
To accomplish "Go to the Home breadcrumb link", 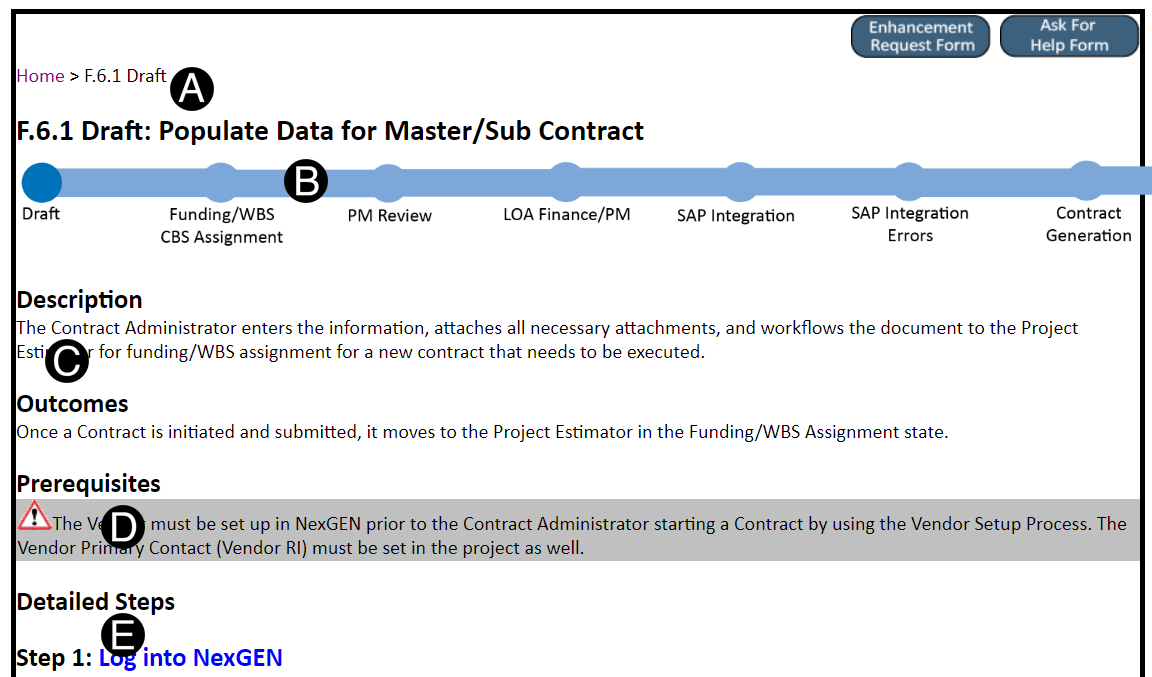I will 40,76.
